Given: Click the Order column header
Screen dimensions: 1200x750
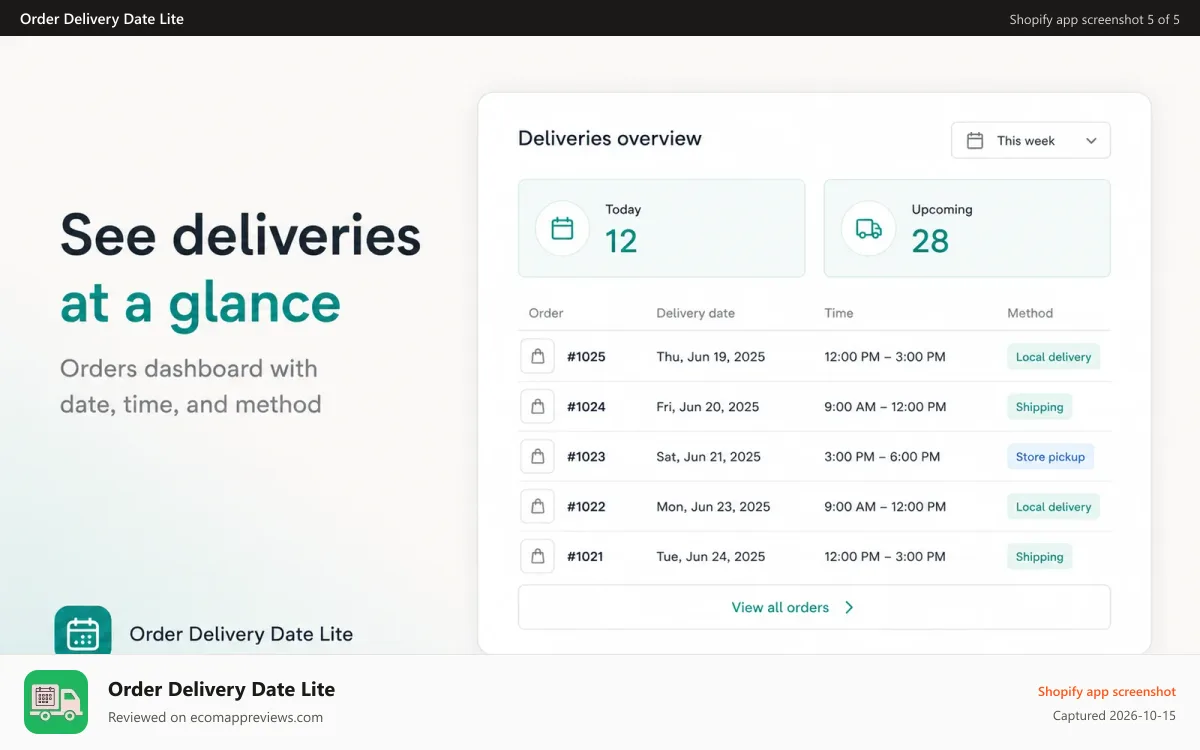Looking at the screenshot, I should point(546,313).
